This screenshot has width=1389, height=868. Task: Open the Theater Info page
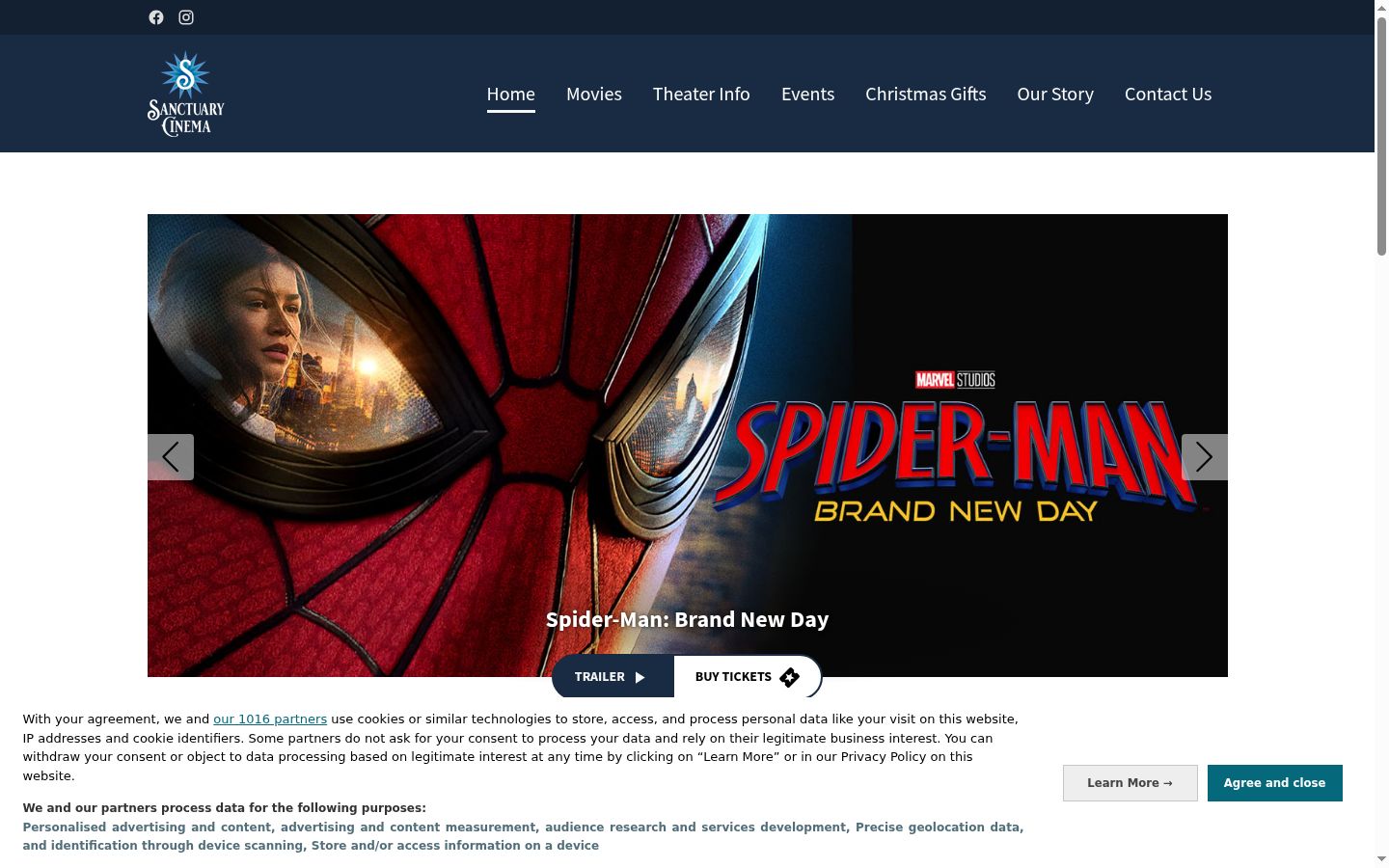click(x=701, y=95)
